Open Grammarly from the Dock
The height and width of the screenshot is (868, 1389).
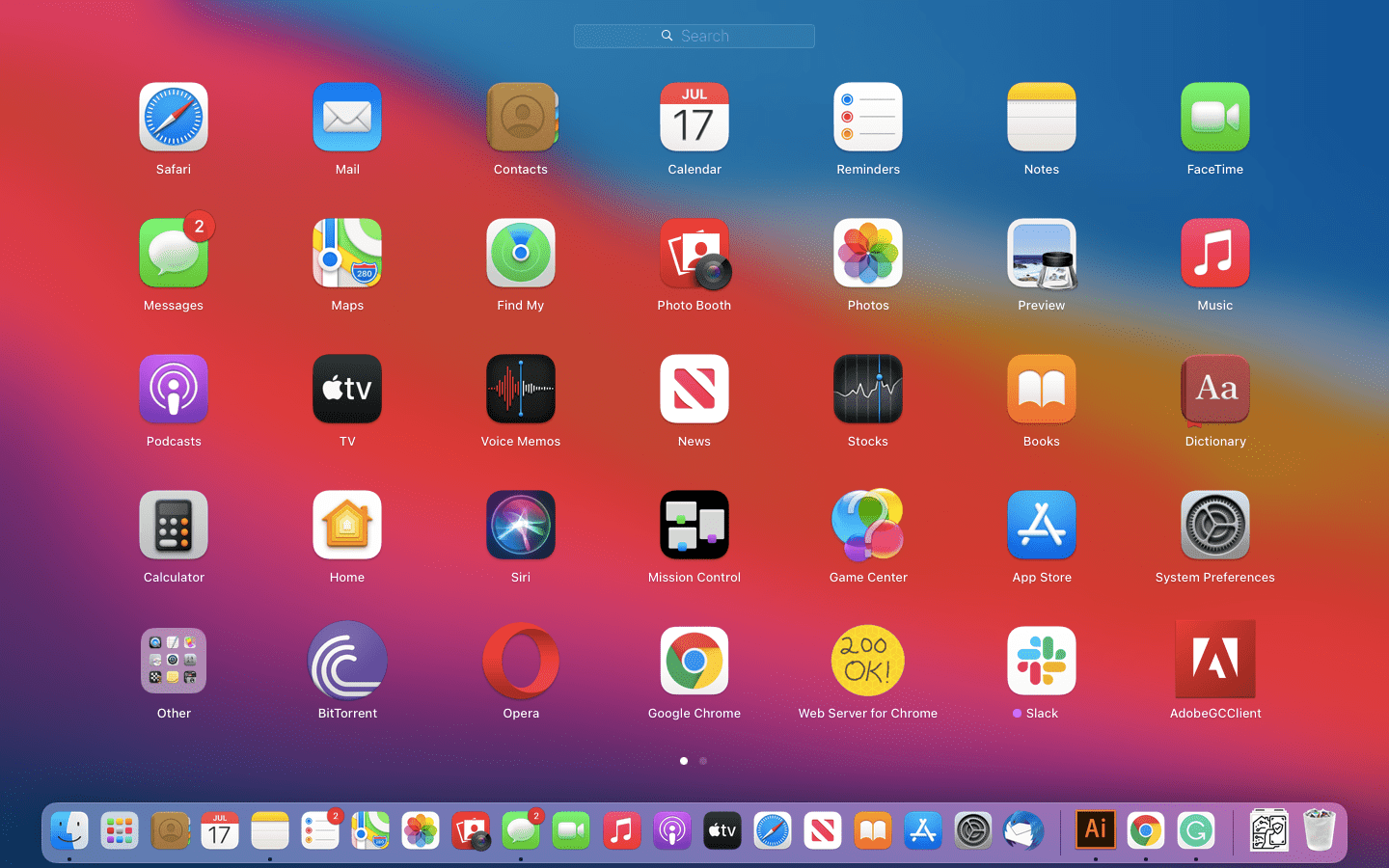[1196, 830]
